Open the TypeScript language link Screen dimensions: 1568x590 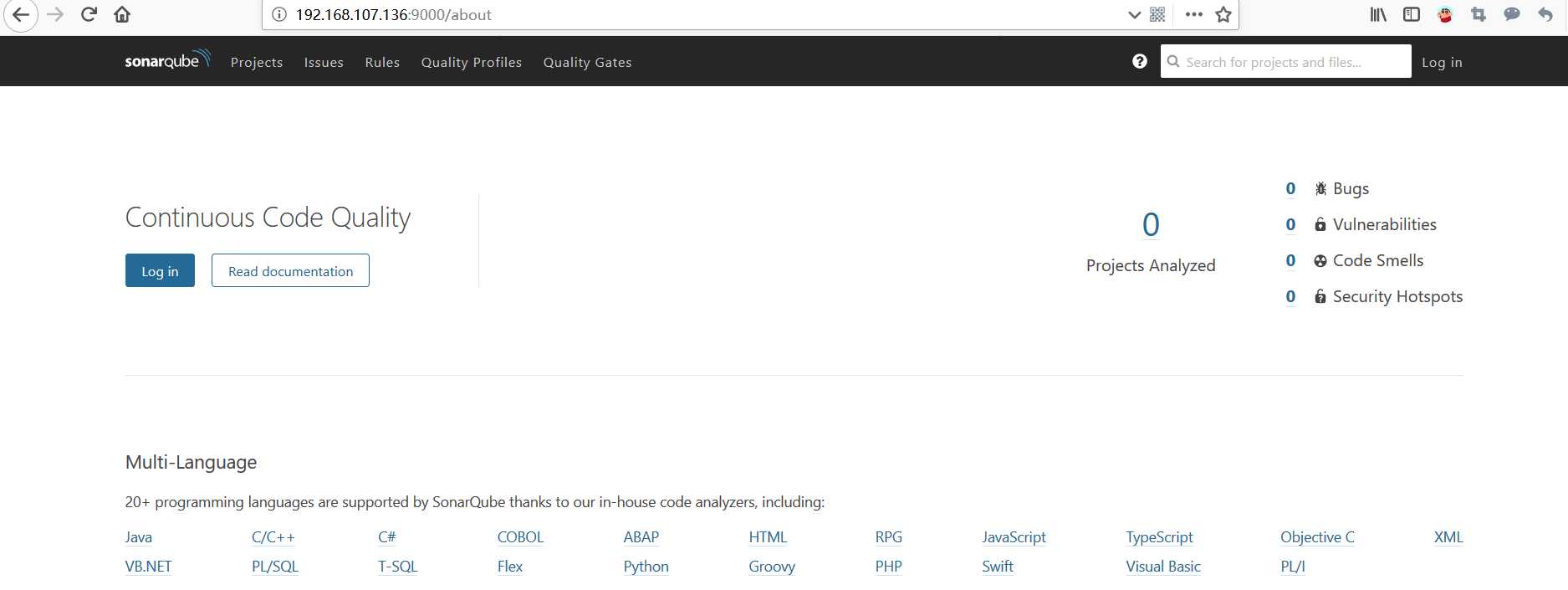1160,537
